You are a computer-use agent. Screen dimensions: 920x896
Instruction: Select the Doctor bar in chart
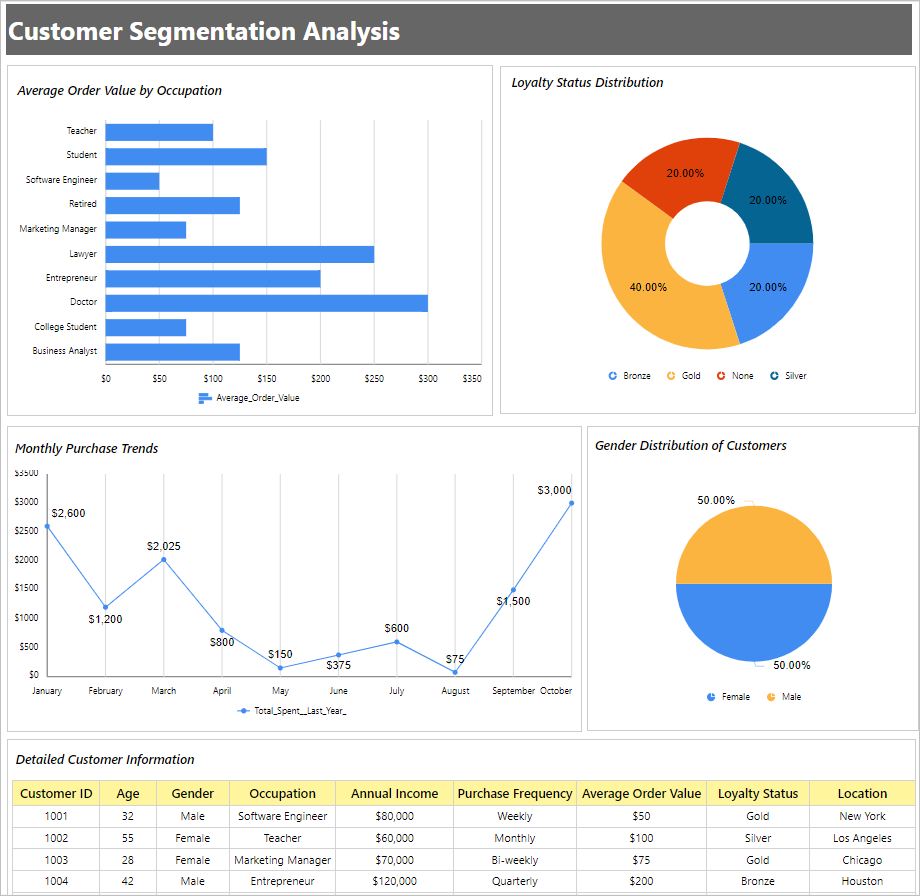266,303
